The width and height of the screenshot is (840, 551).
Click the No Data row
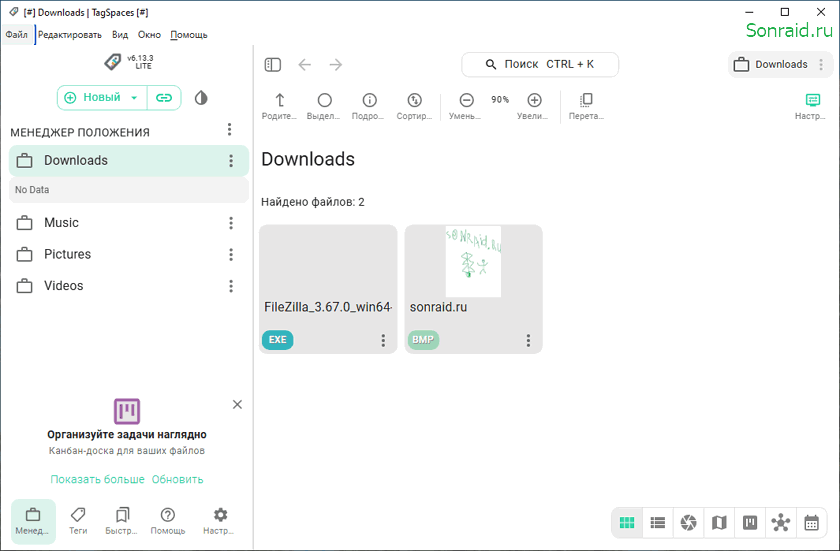(x=129, y=190)
